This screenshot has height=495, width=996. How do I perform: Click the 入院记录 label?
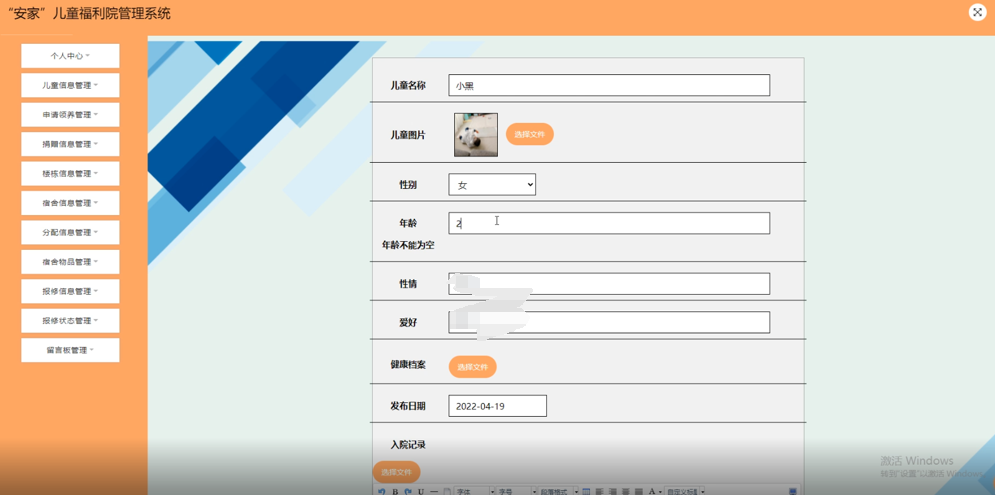[x=408, y=445]
